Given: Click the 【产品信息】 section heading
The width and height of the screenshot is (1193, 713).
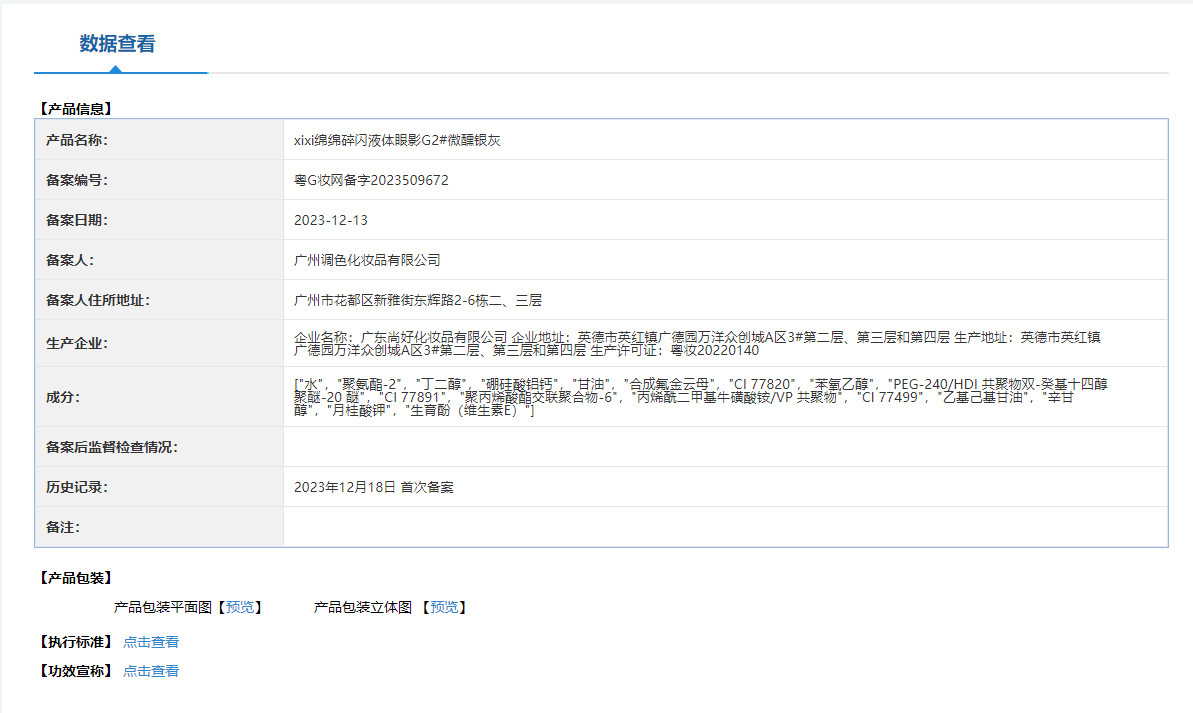Looking at the screenshot, I should [76, 109].
